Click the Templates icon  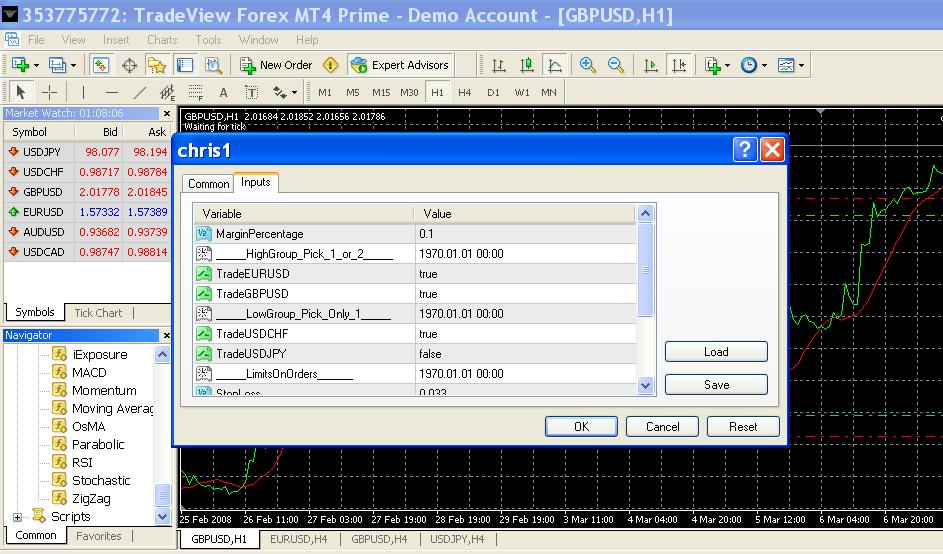click(x=786, y=65)
